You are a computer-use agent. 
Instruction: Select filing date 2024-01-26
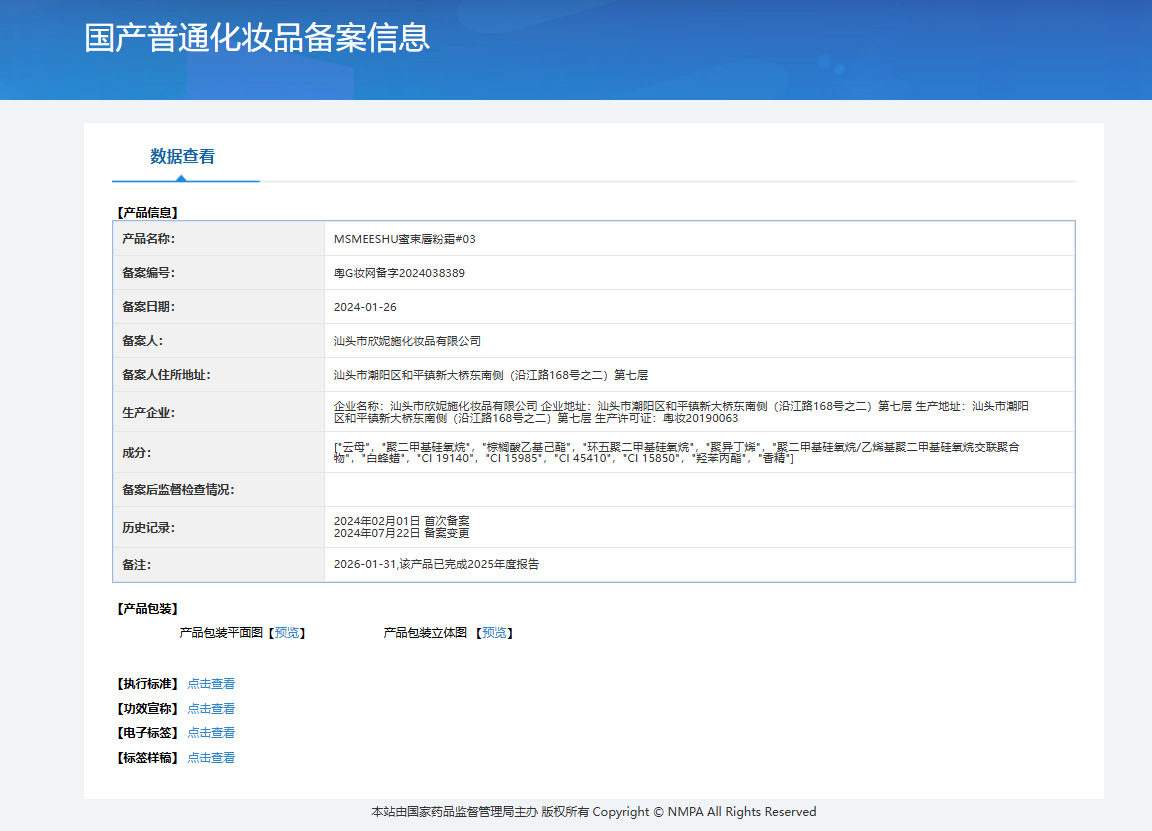click(365, 307)
